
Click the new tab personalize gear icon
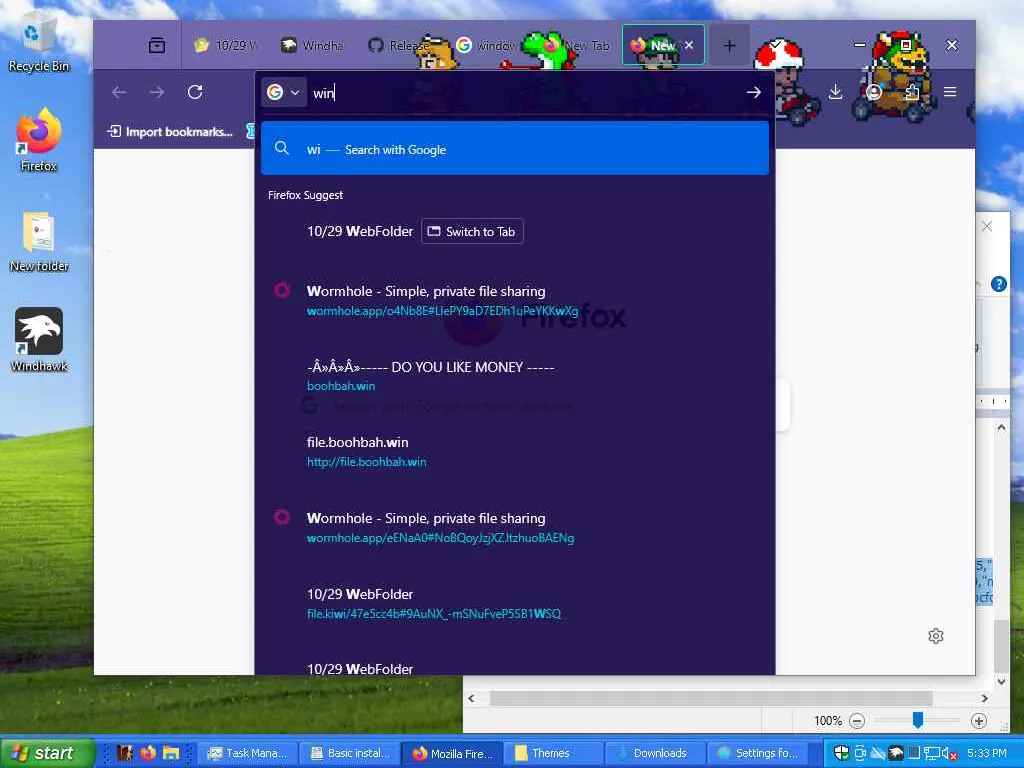coord(936,636)
